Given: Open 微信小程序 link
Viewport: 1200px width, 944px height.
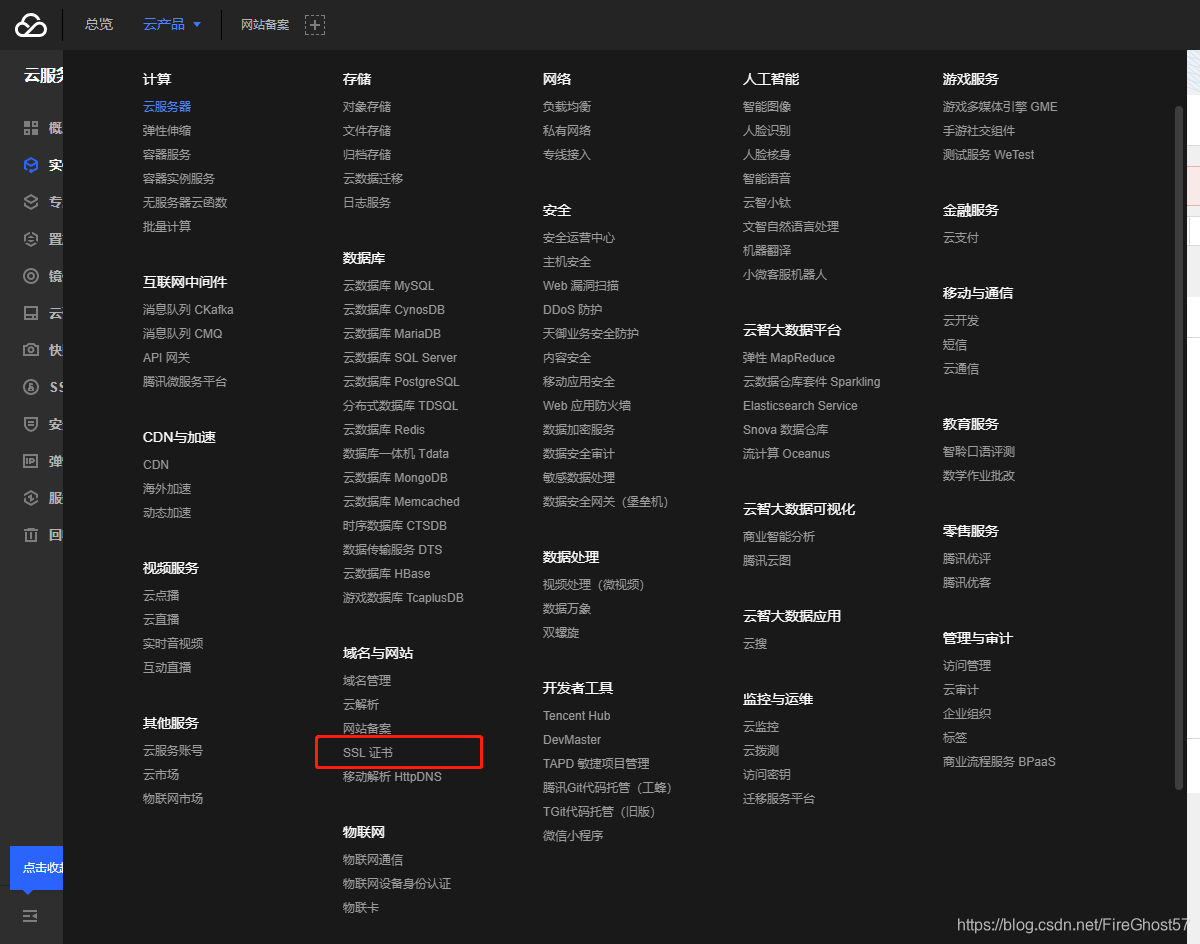Looking at the screenshot, I should pyautogui.click(x=573, y=835).
